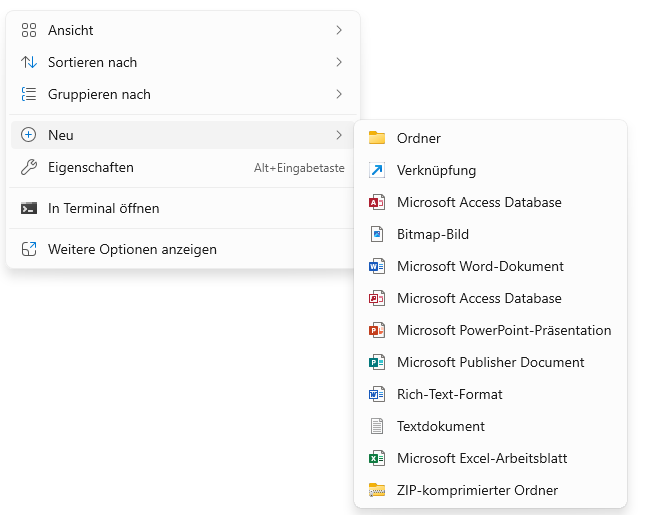This screenshot has height=515, width=651.
Task: Click the Neu plus circle icon
Action: tap(28, 135)
